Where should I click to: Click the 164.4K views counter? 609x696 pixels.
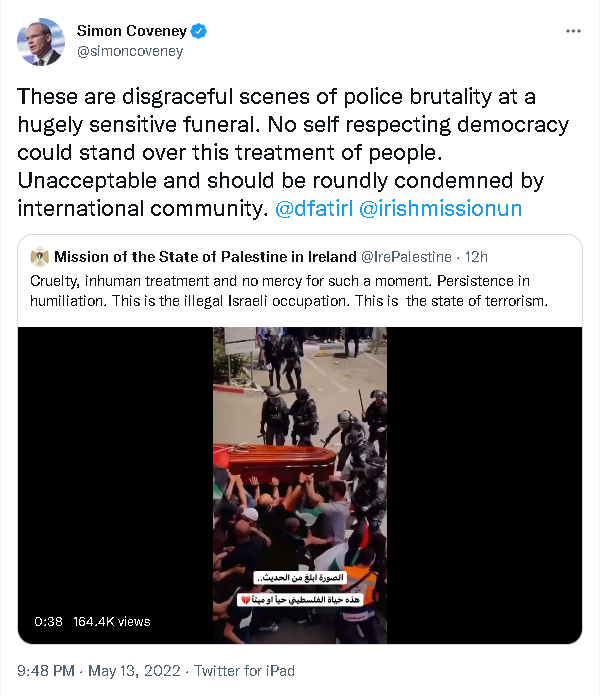(112, 621)
